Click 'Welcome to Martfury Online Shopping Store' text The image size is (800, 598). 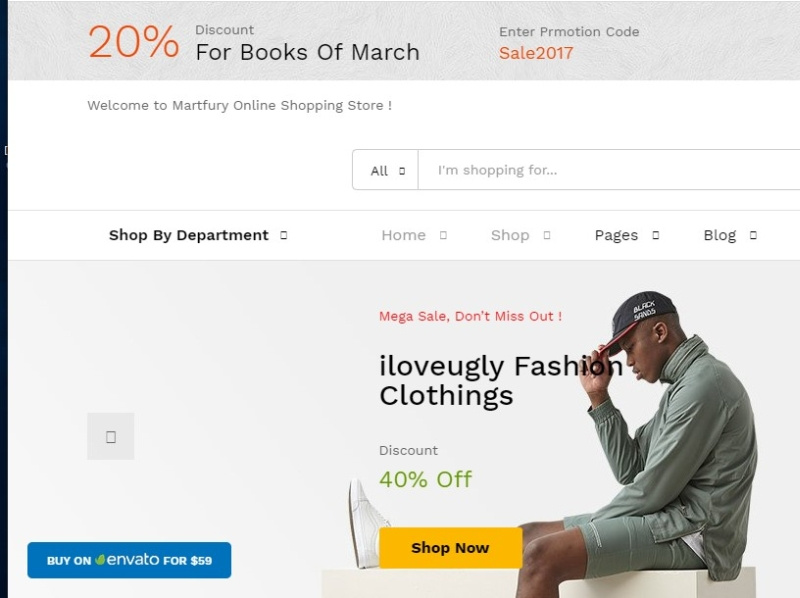point(240,104)
